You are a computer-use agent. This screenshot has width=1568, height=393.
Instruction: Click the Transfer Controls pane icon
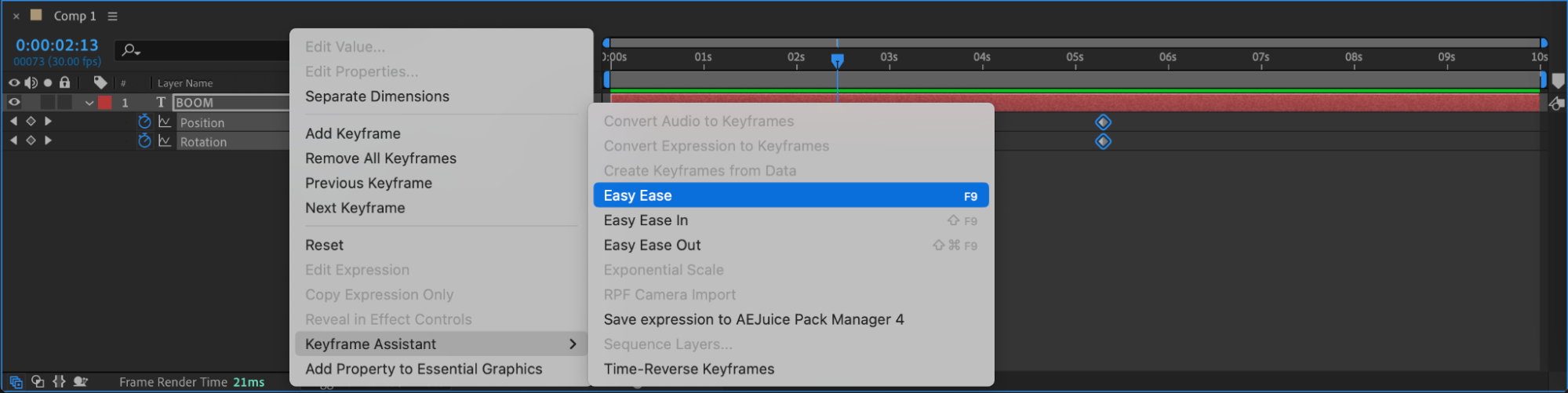pyautogui.click(x=38, y=382)
